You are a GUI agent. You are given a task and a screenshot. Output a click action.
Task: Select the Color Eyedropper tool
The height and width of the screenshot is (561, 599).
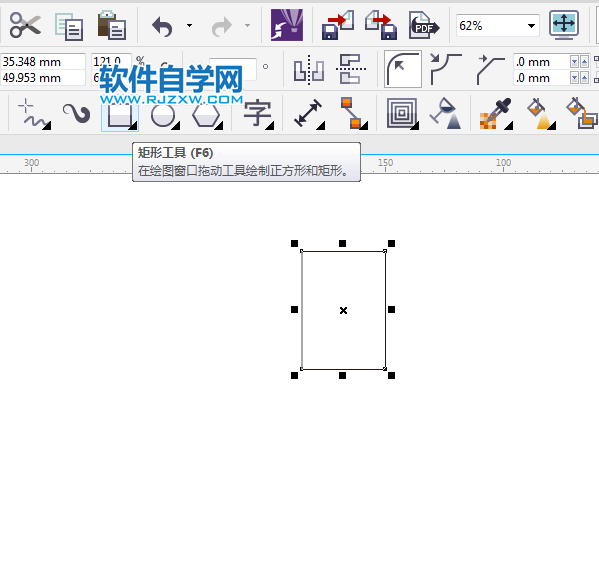pos(495,114)
